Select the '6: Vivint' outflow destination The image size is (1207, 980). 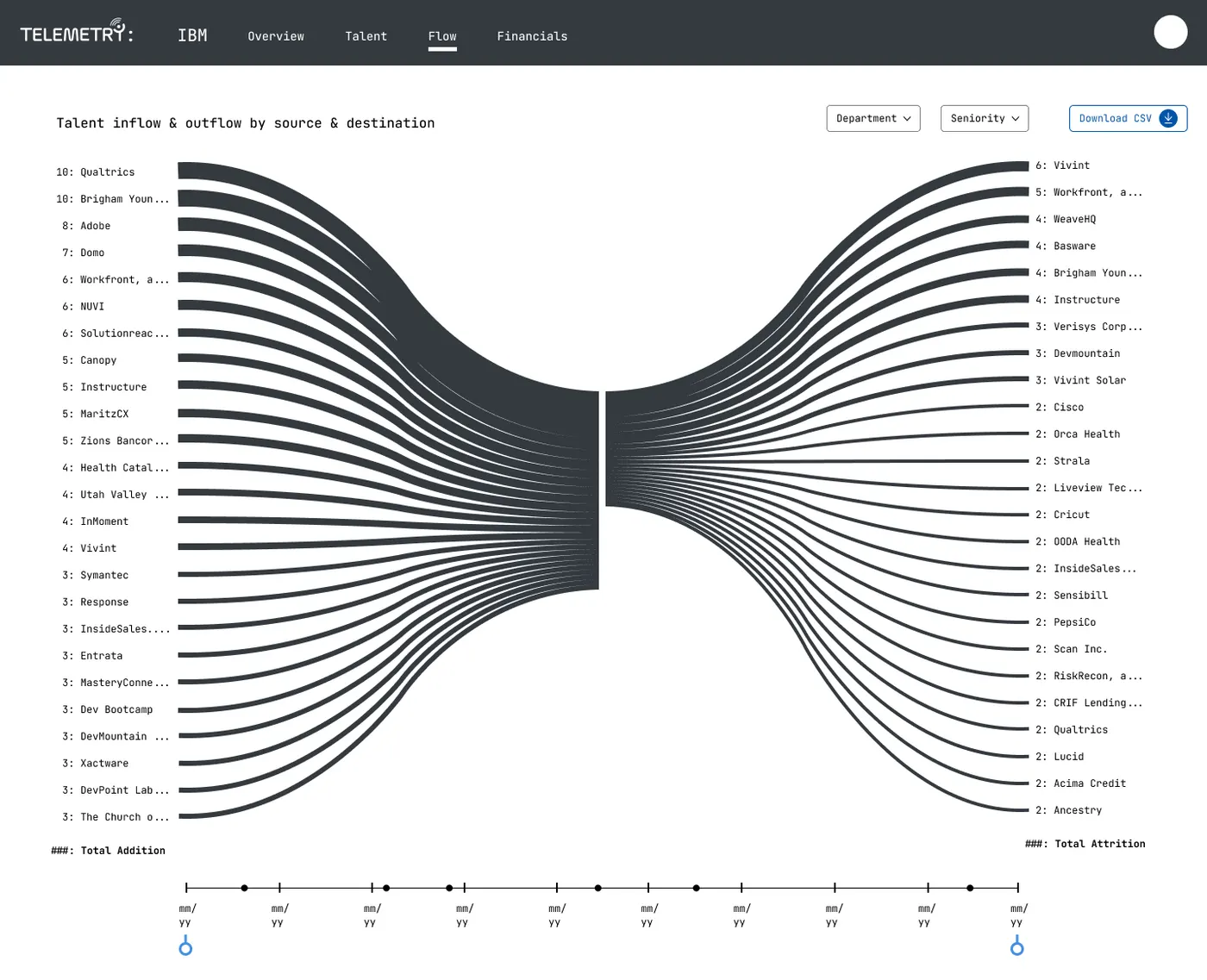[1062, 165]
